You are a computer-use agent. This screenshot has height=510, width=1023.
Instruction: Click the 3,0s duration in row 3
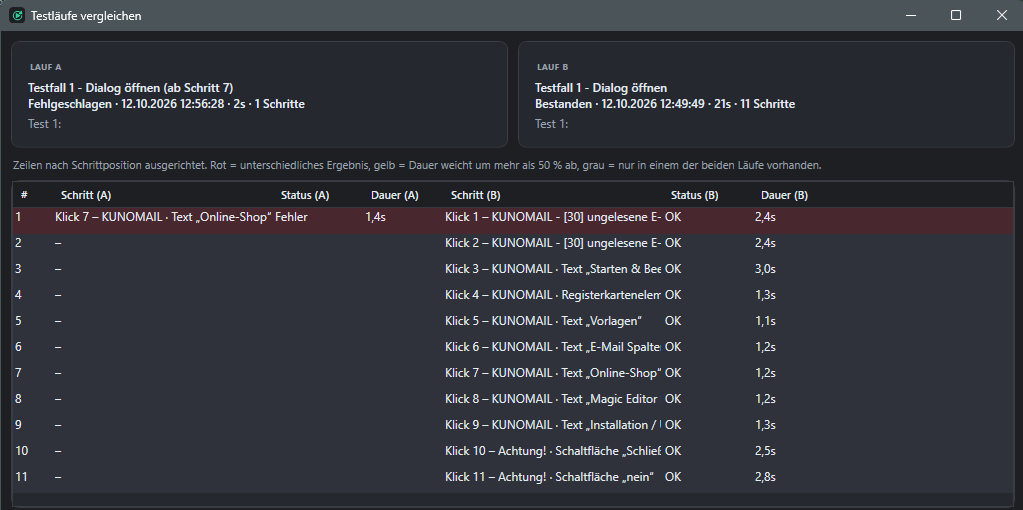pyautogui.click(x=765, y=269)
